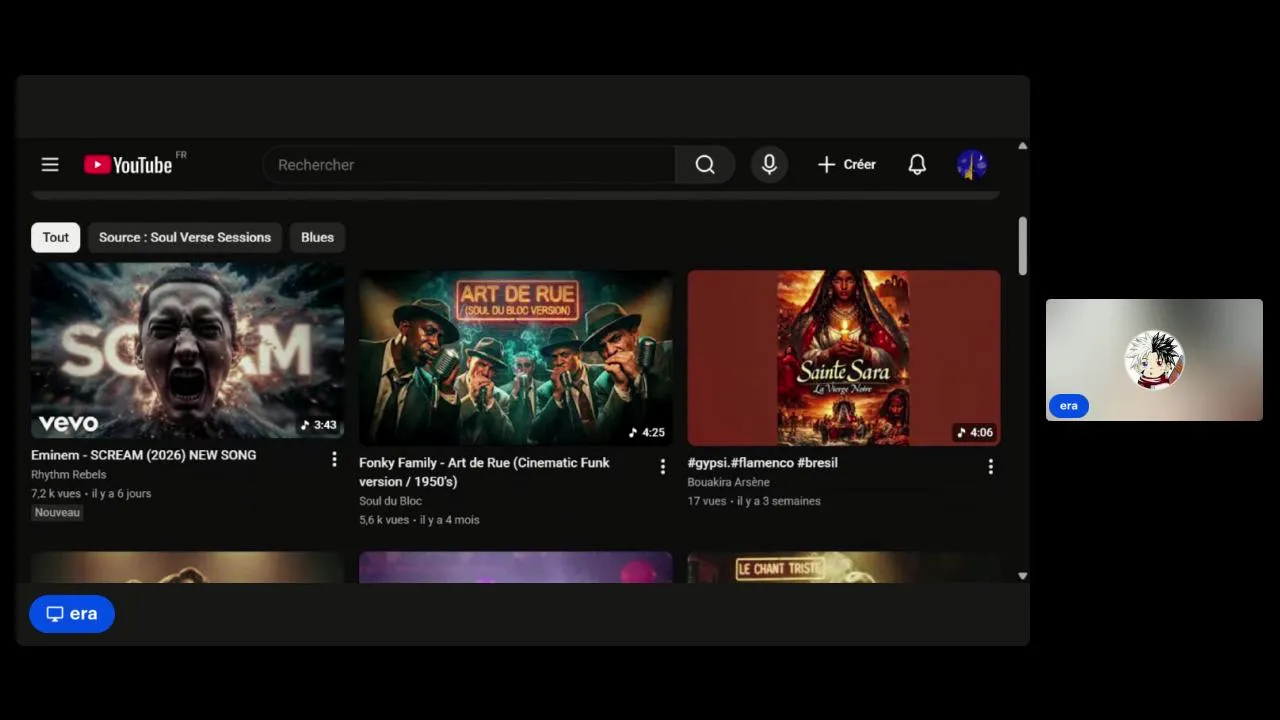Viewport: 1280px width, 720px height.
Task: Click title Eminem - SCREAM (2026) NEW SONG
Action: pyautogui.click(x=144, y=455)
